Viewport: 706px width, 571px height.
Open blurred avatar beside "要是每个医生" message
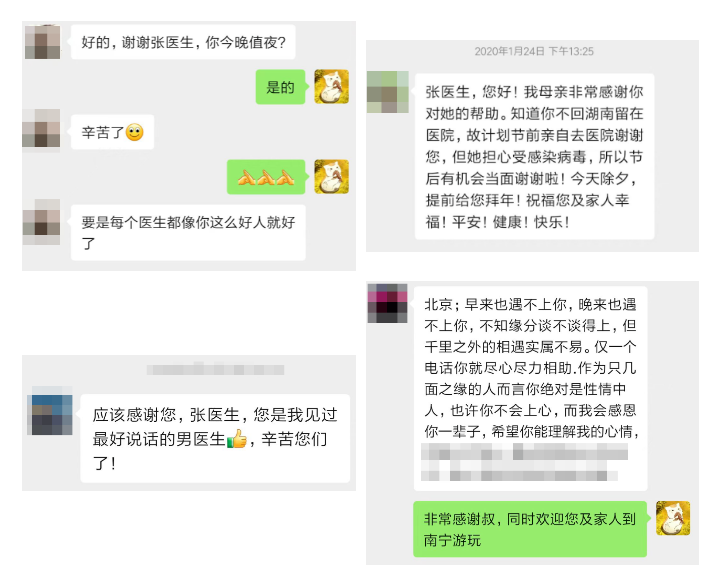click(x=41, y=222)
